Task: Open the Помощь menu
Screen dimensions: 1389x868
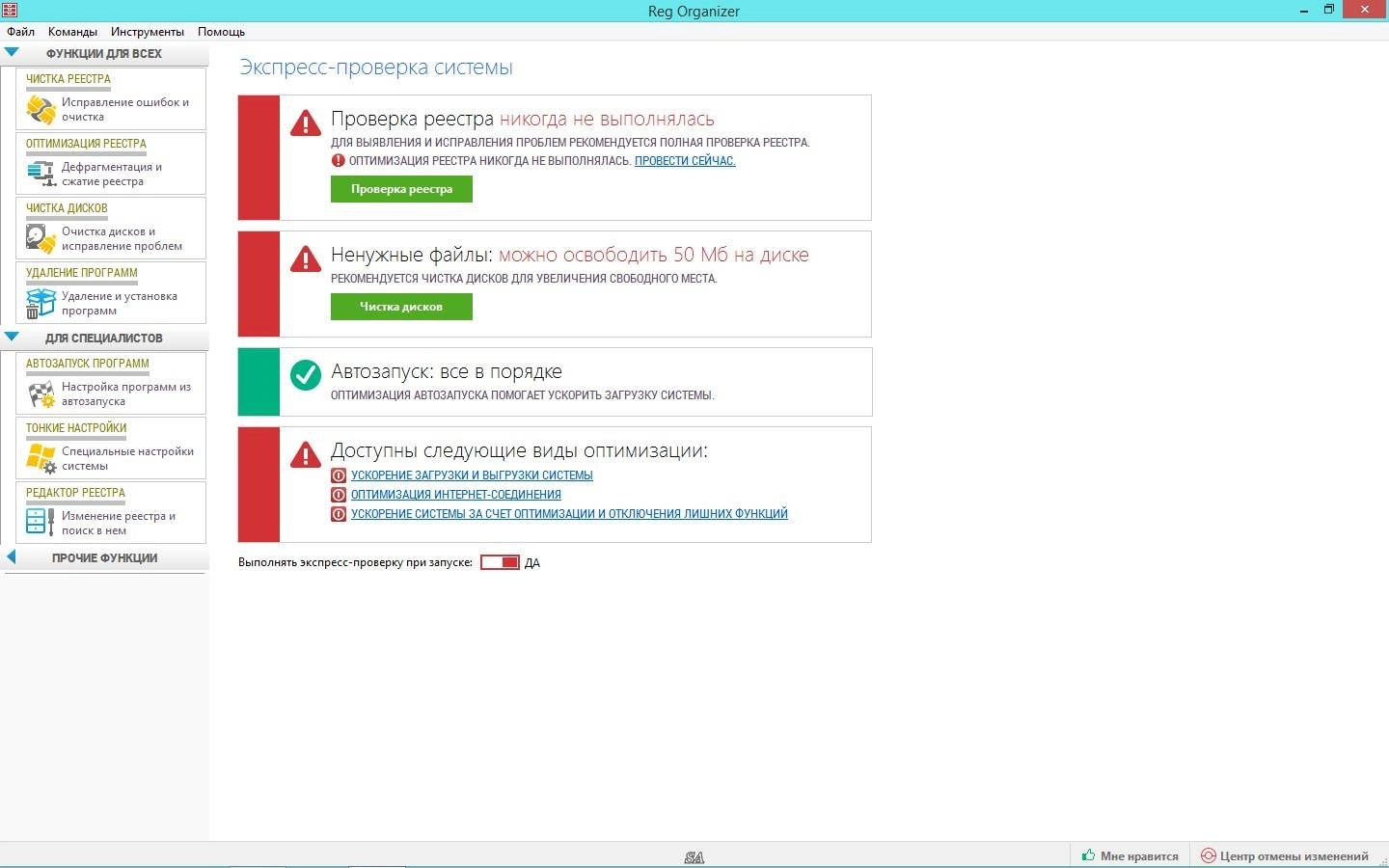Action: click(221, 32)
